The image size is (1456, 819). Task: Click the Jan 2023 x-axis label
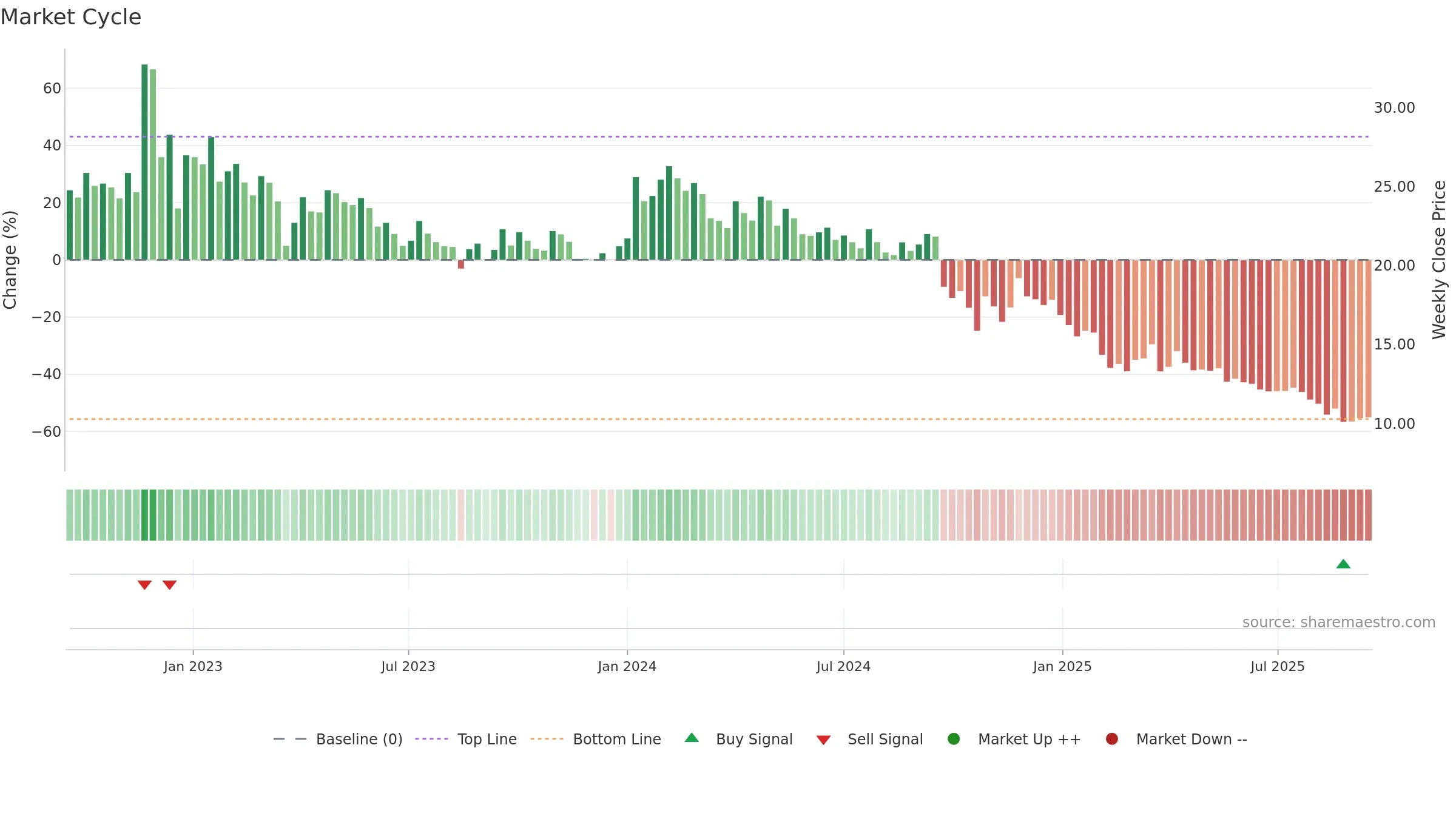click(193, 666)
